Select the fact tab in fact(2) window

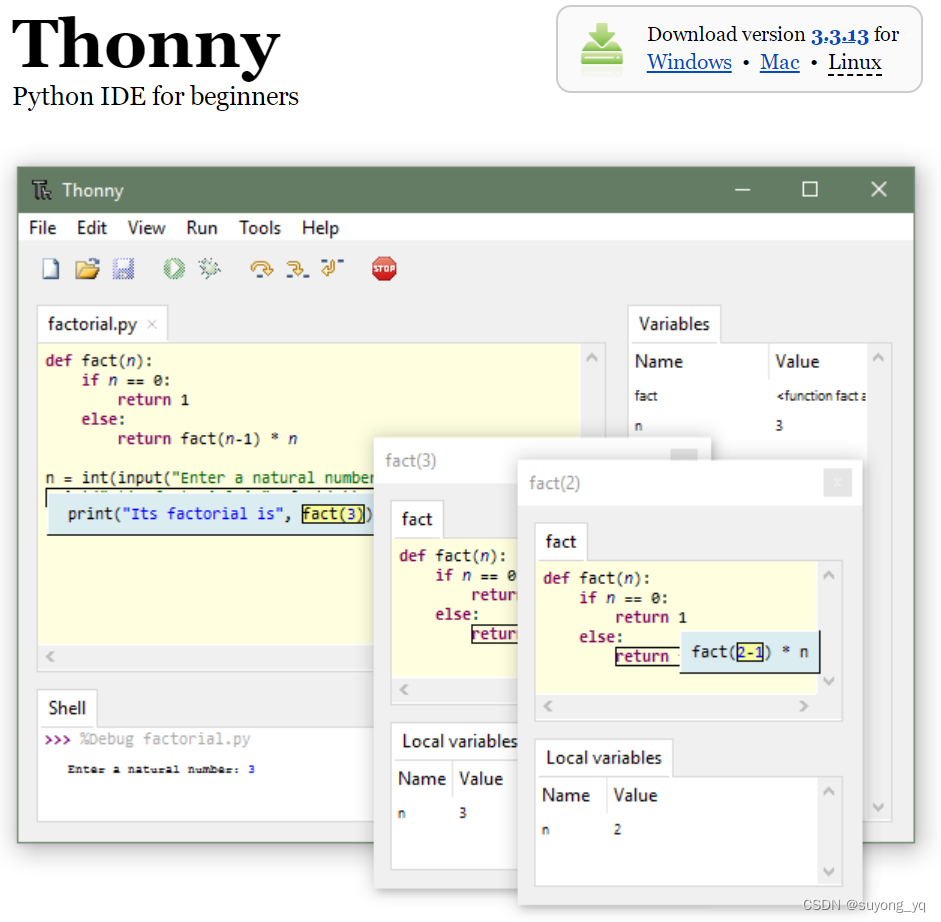(561, 542)
